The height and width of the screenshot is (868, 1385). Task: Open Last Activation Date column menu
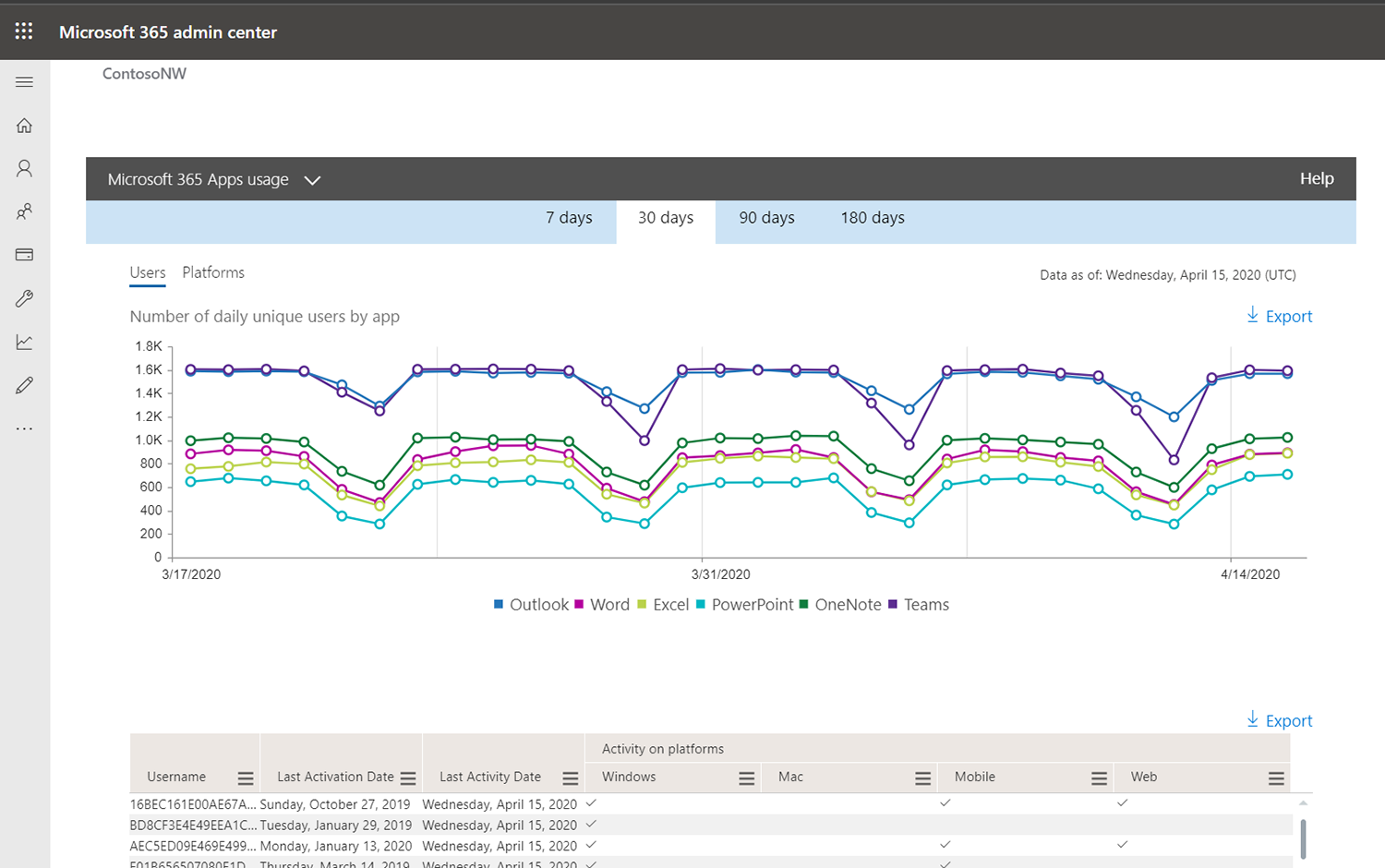click(408, 778)
